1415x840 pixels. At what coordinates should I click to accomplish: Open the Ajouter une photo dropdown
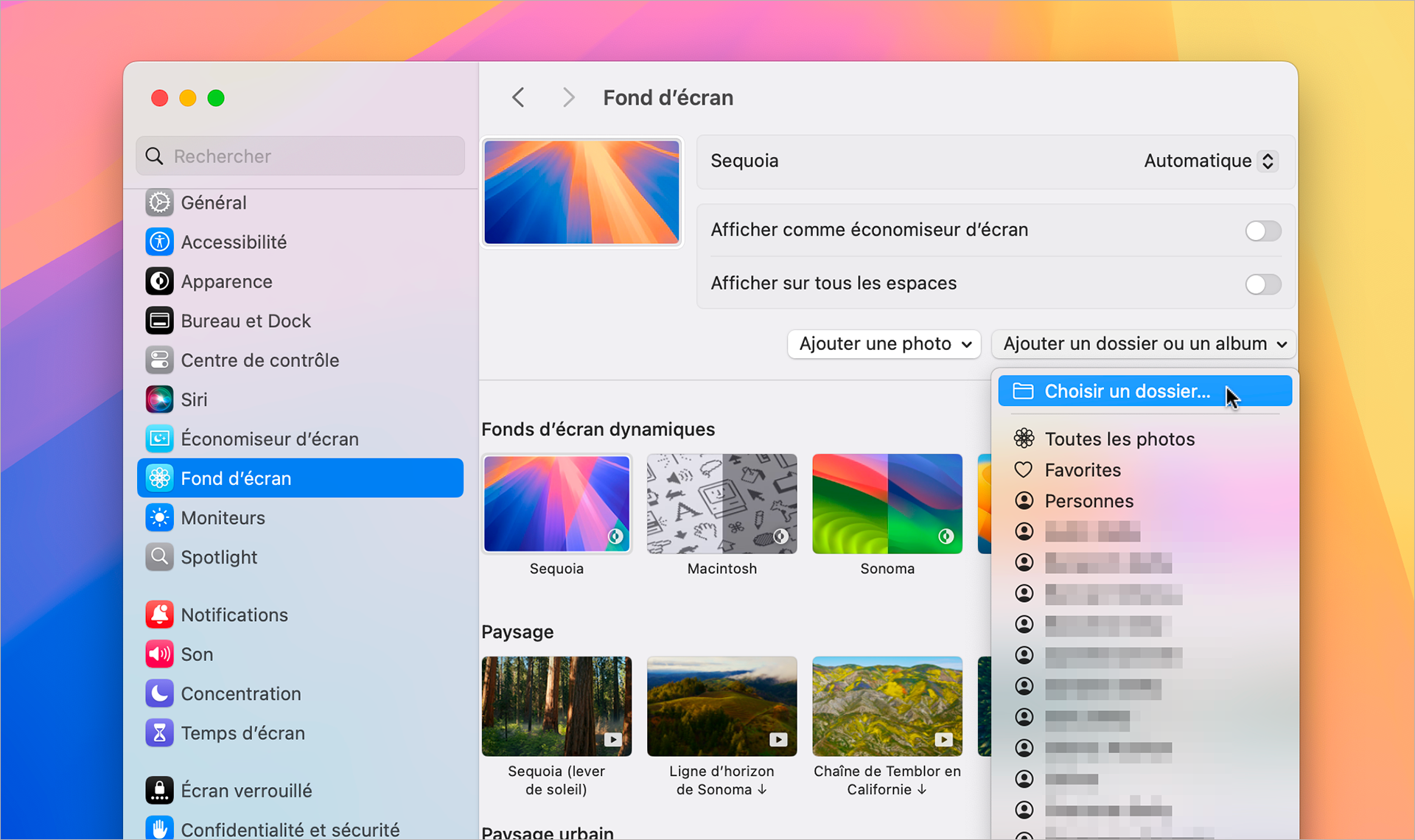(884, 343)
